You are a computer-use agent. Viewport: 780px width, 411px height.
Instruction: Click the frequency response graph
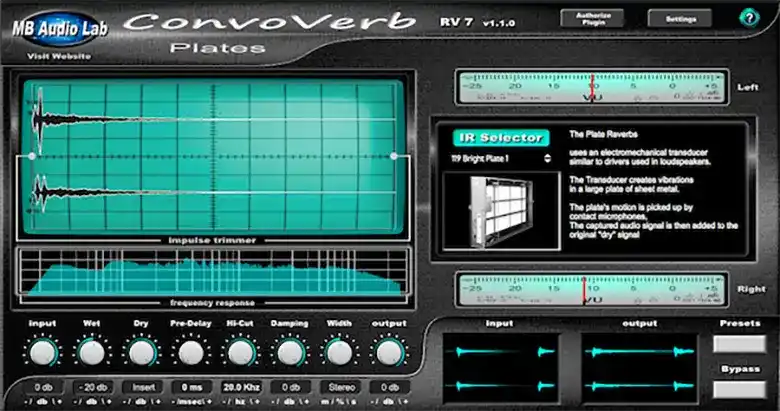point(213,274)
